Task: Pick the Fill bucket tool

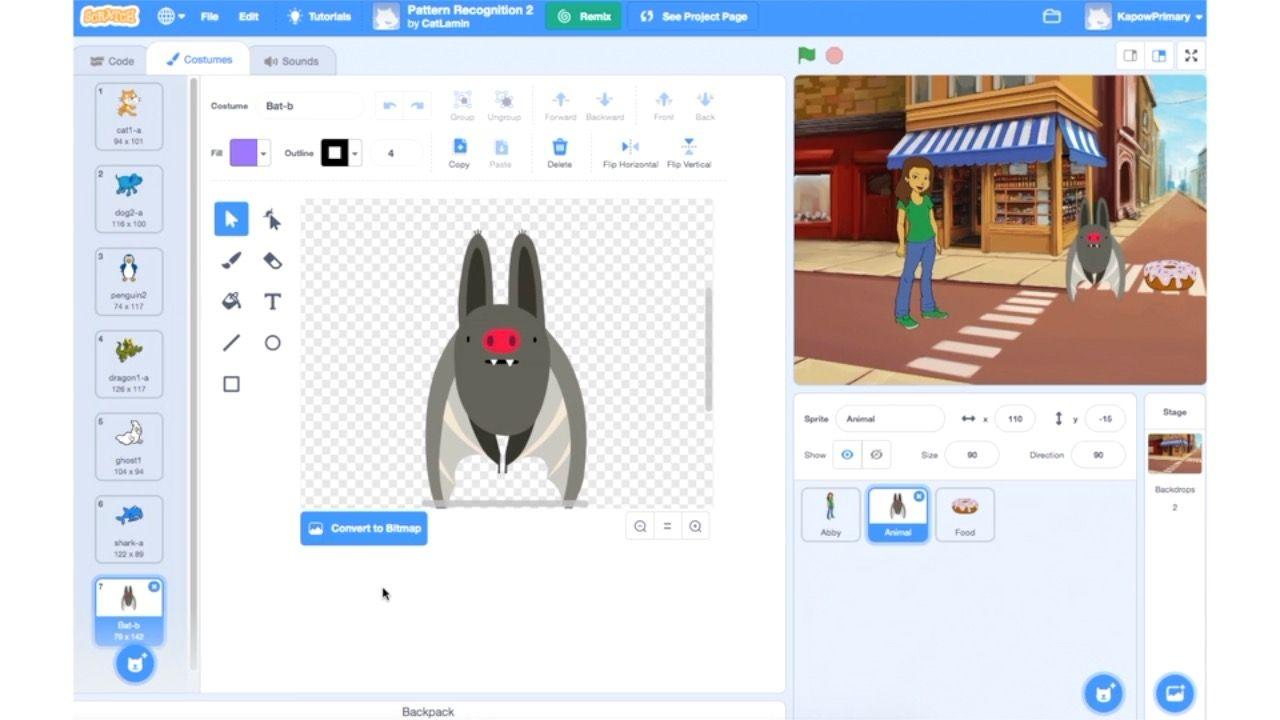Action: (231, 301)
